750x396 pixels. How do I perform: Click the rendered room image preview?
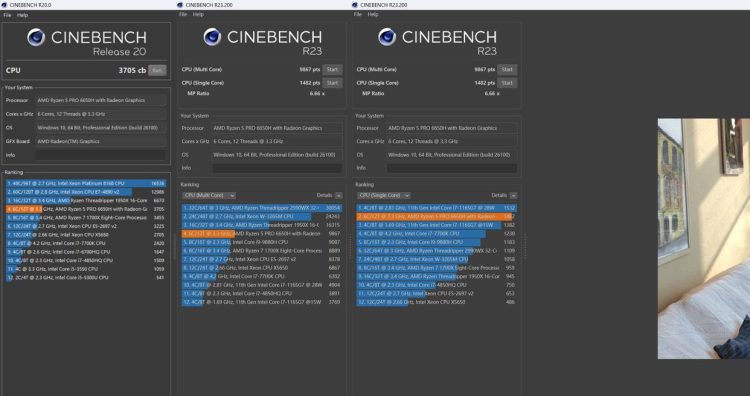[704, 238]
